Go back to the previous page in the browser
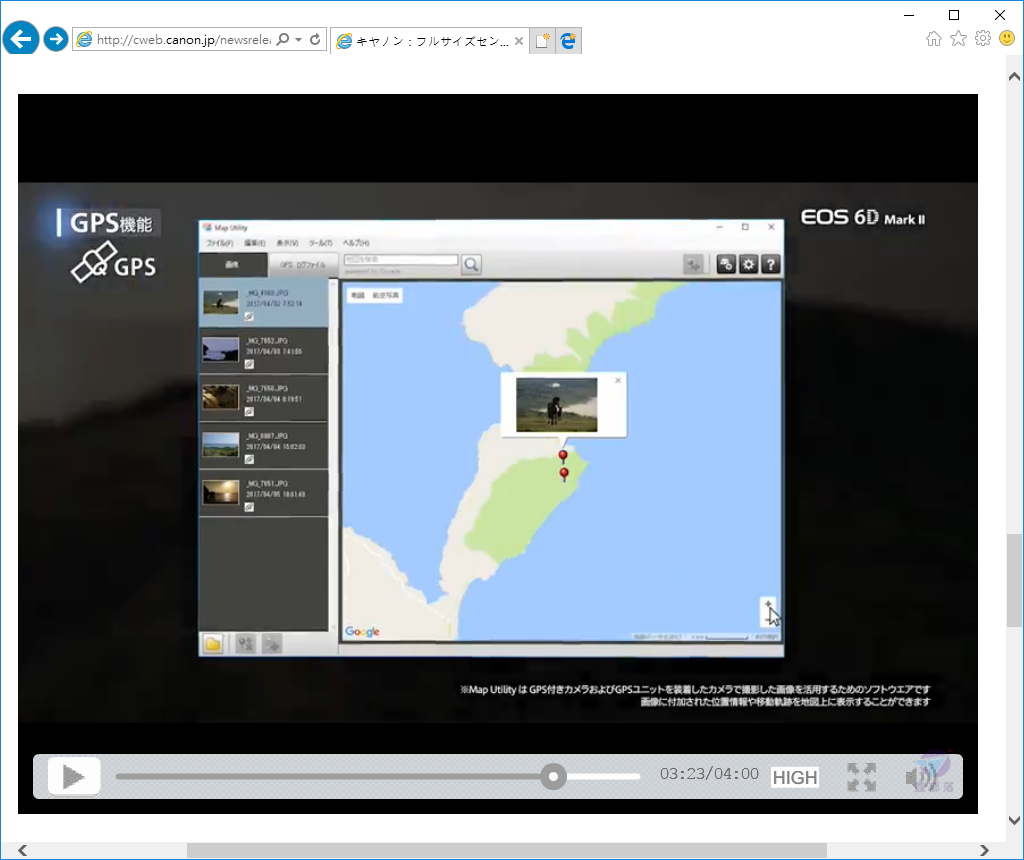 tap(21, 39)
